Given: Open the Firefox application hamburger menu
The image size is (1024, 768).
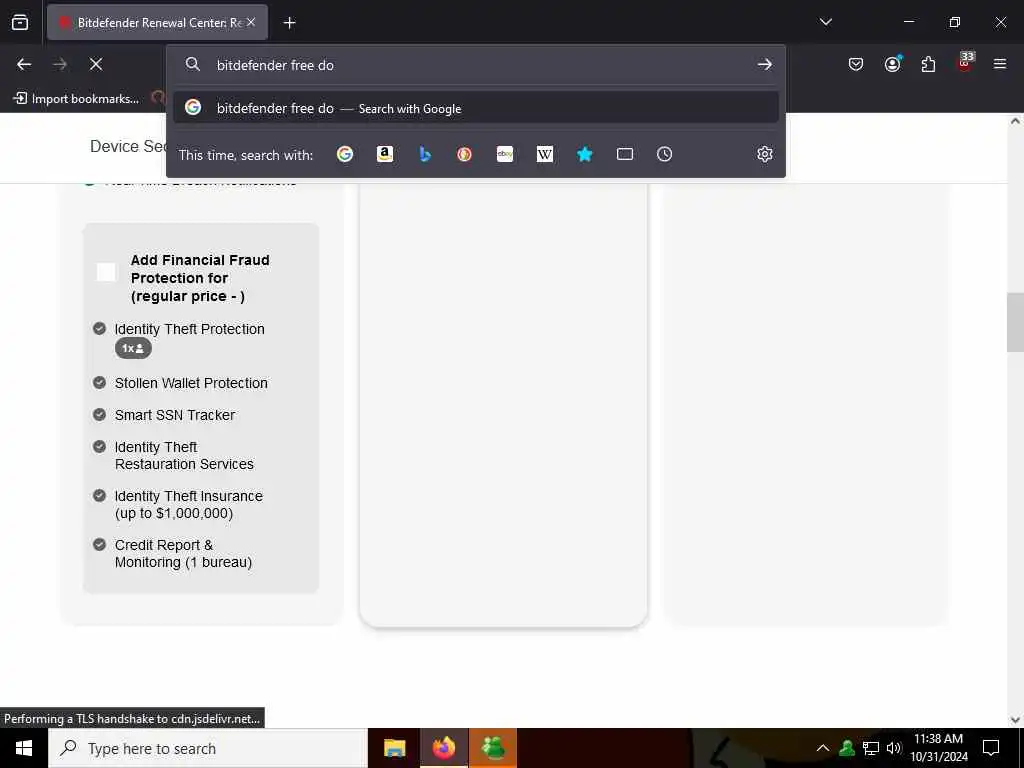Looking at the screenshot, I should pyautogui.click(x=1000, y=64).
